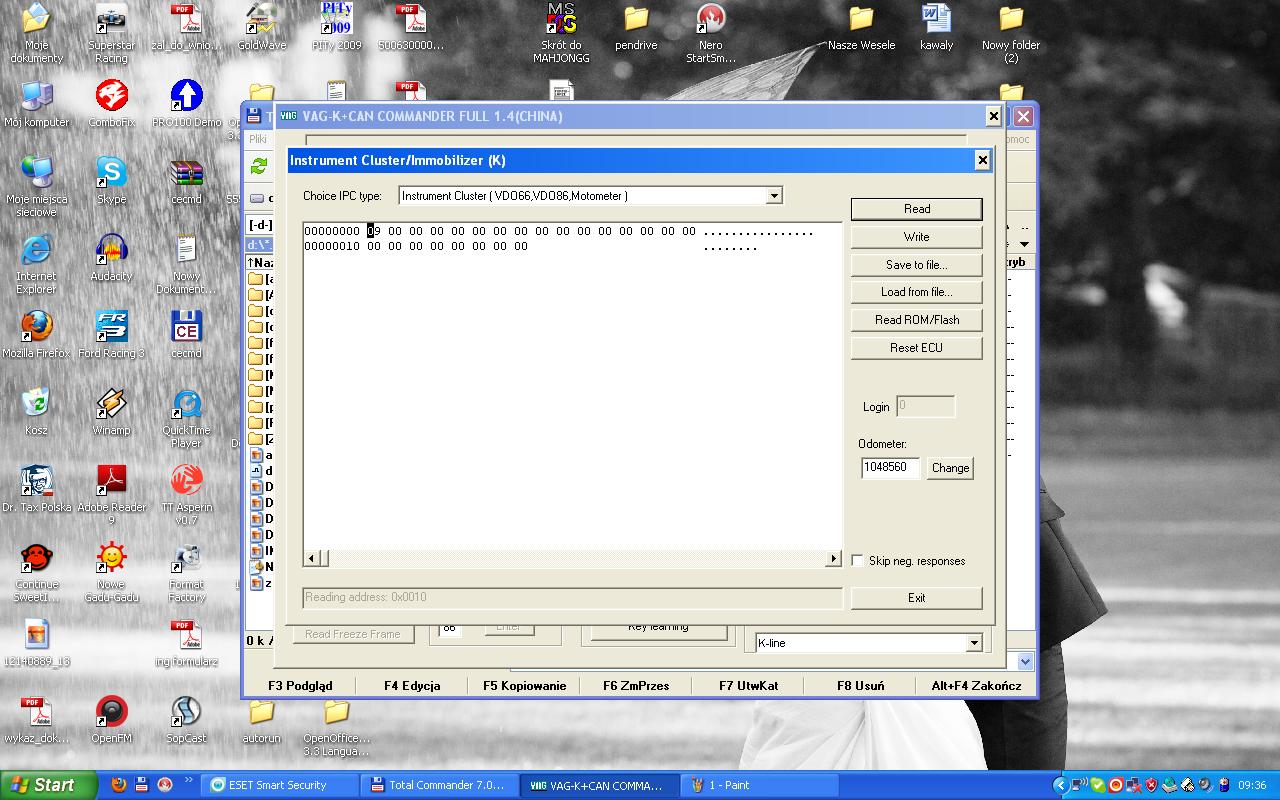The width and height of the screenshot is (1280, 800).
Task: Click hex view scroll-left arrow
Action: 311,559
